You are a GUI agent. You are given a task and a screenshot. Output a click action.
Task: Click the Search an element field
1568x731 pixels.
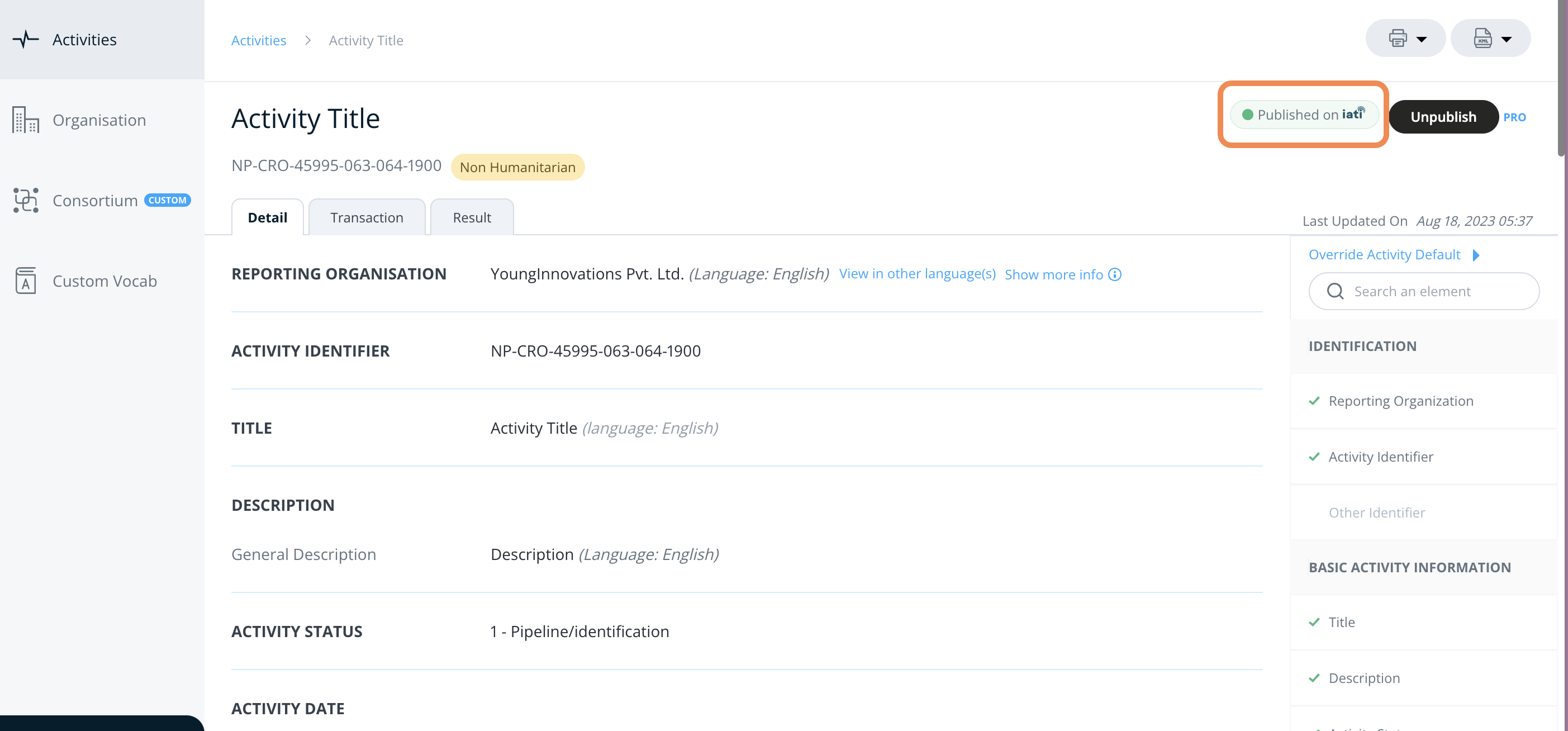(x=1423, y=292)
